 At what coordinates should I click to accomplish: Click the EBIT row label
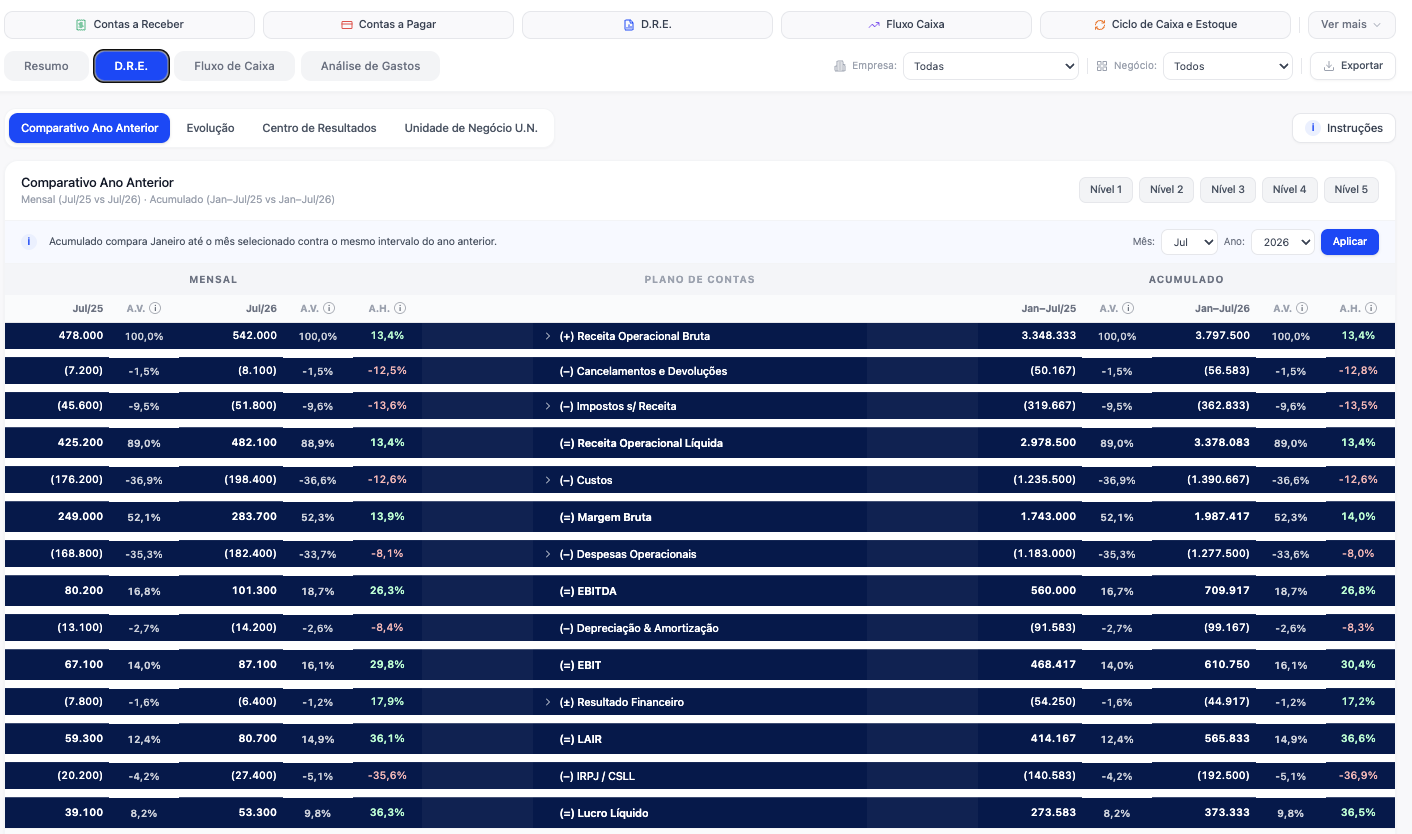click(580, 665)
